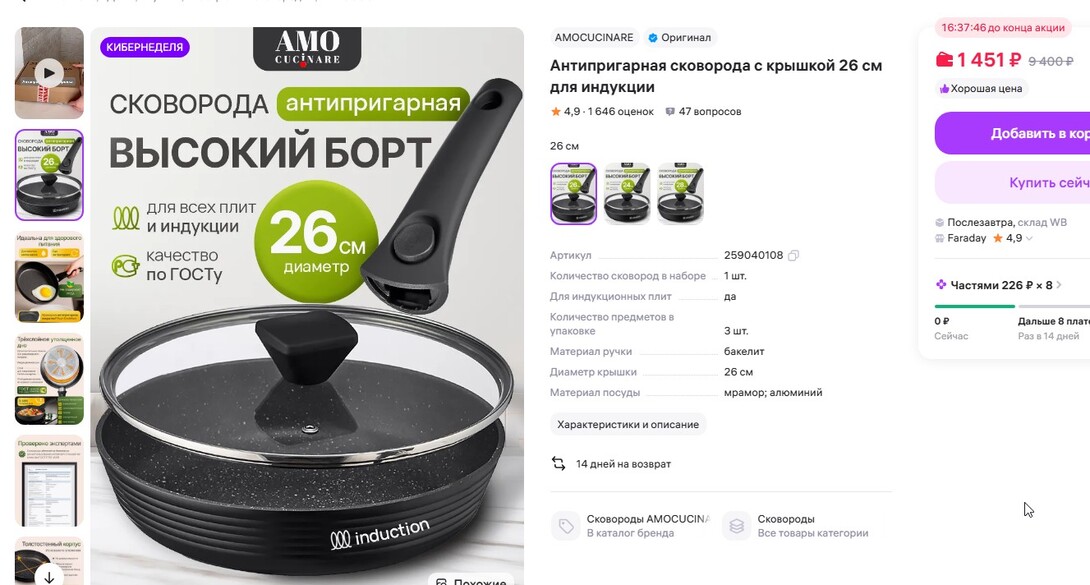Open the AMOCUCINARE brand link

(594, 38)
